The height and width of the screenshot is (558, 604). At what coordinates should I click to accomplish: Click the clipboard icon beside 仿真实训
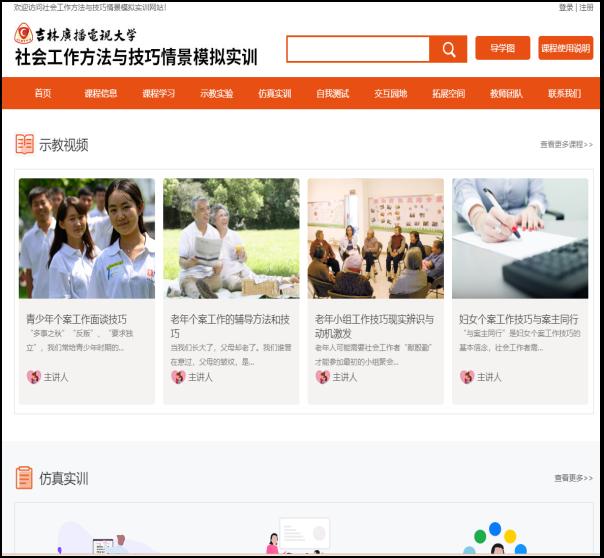[24, 478]
